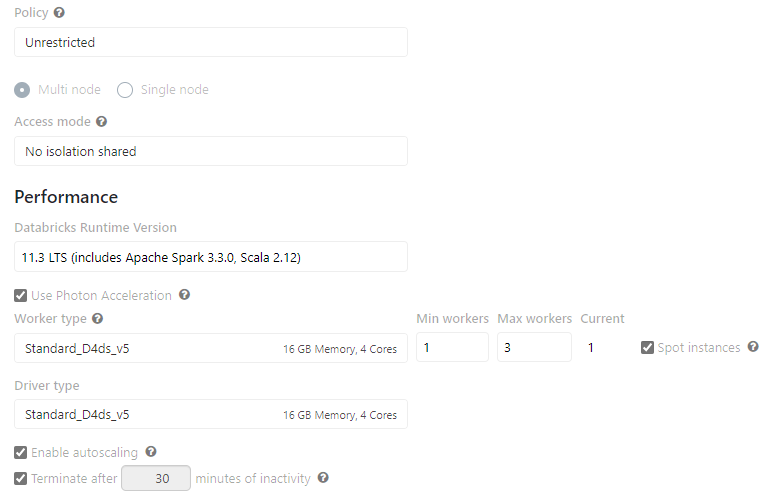Screen dimensions: 779x501
Task: Expand the Driver type dropdown
Action: click(x=210, y=414)
